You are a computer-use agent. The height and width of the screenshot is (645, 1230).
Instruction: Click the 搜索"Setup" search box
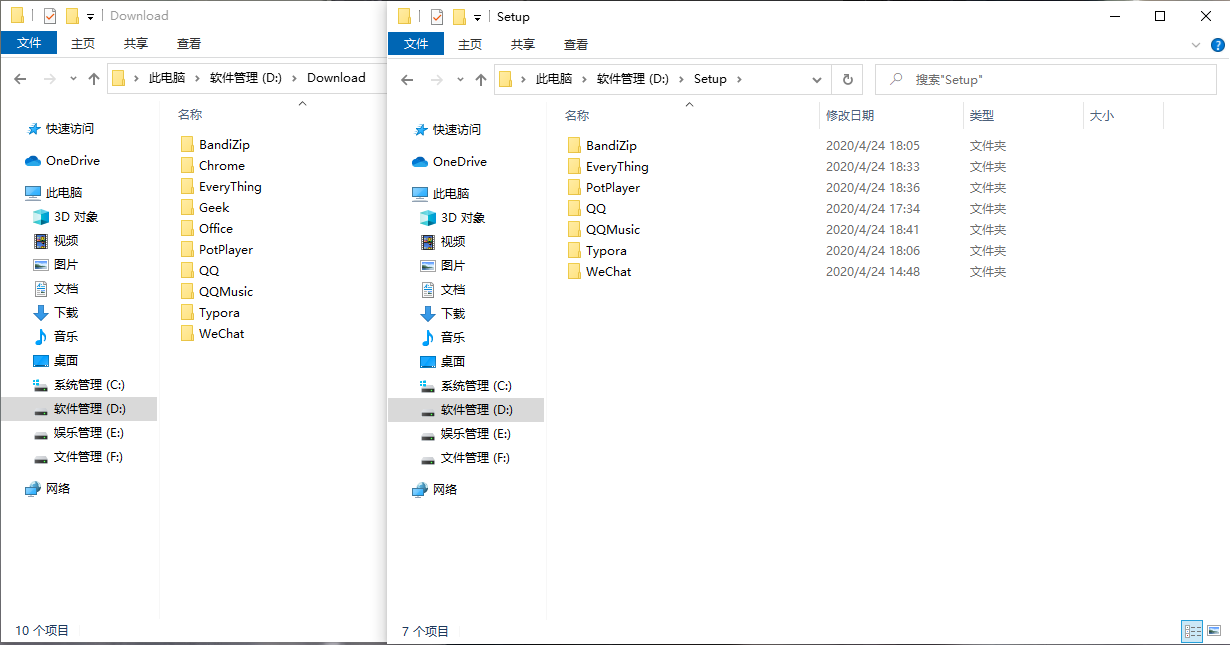pos(1046,79)
